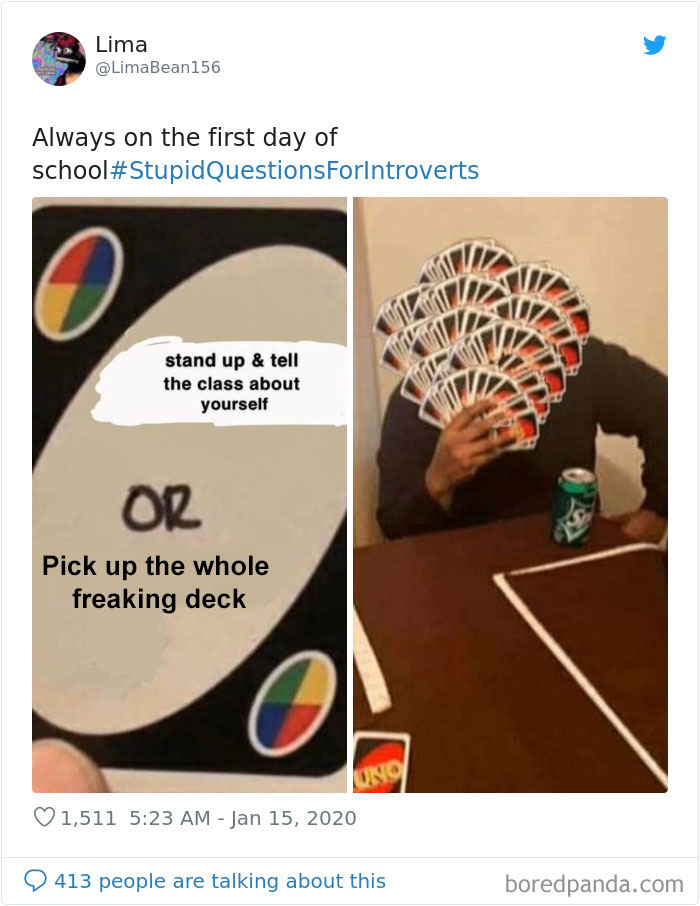This screenshot has width=700, height=906.
Task: Click the 'stand up & tell the class' caption
Action: [231, 382]
